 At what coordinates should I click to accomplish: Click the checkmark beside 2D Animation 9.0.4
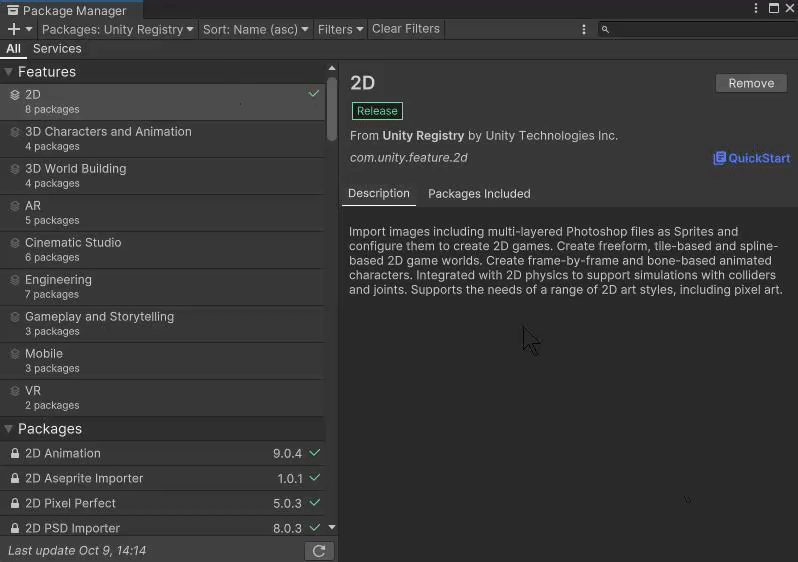click(315, 453)
